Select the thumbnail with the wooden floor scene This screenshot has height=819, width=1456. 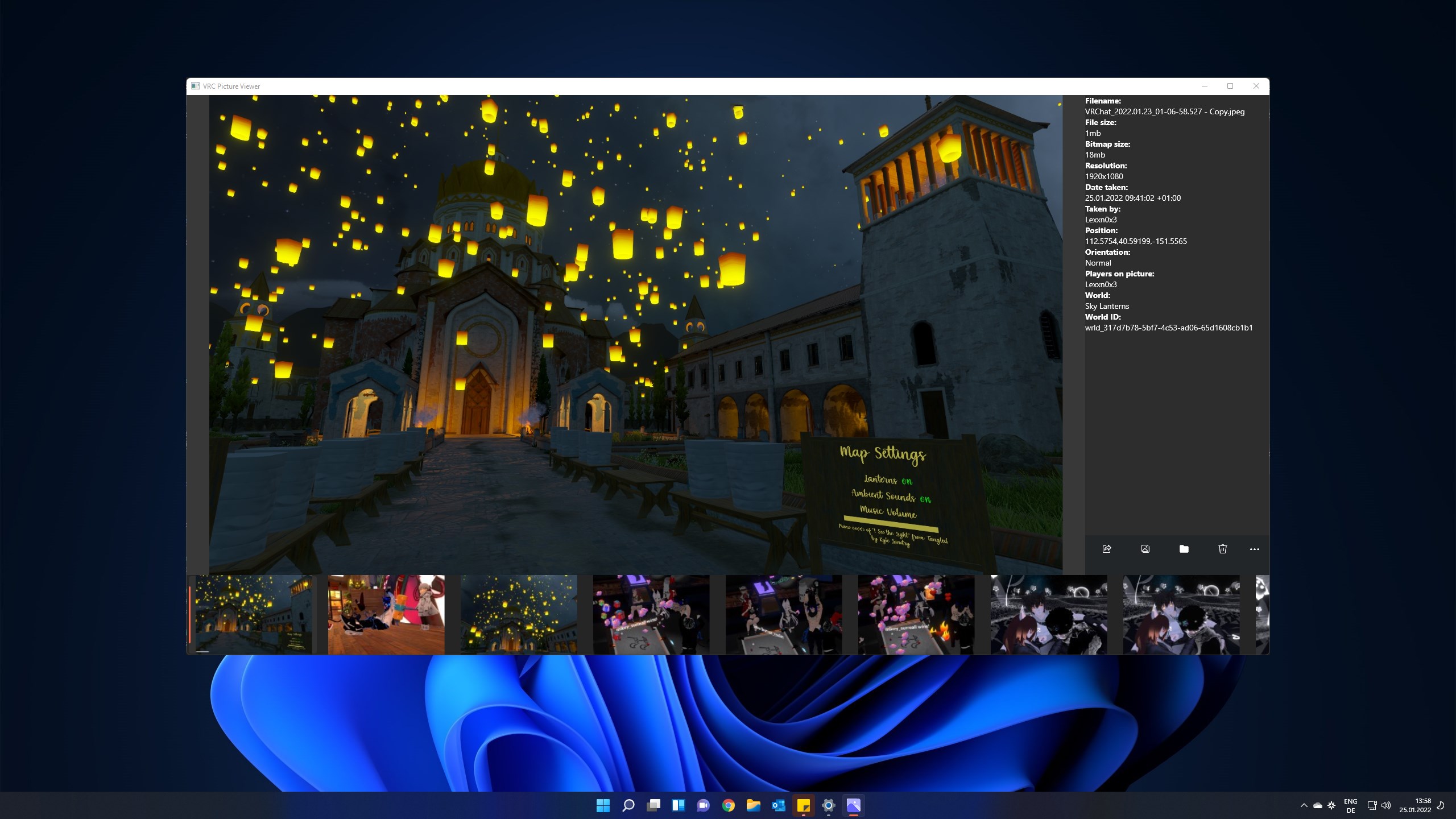[386, 614]
